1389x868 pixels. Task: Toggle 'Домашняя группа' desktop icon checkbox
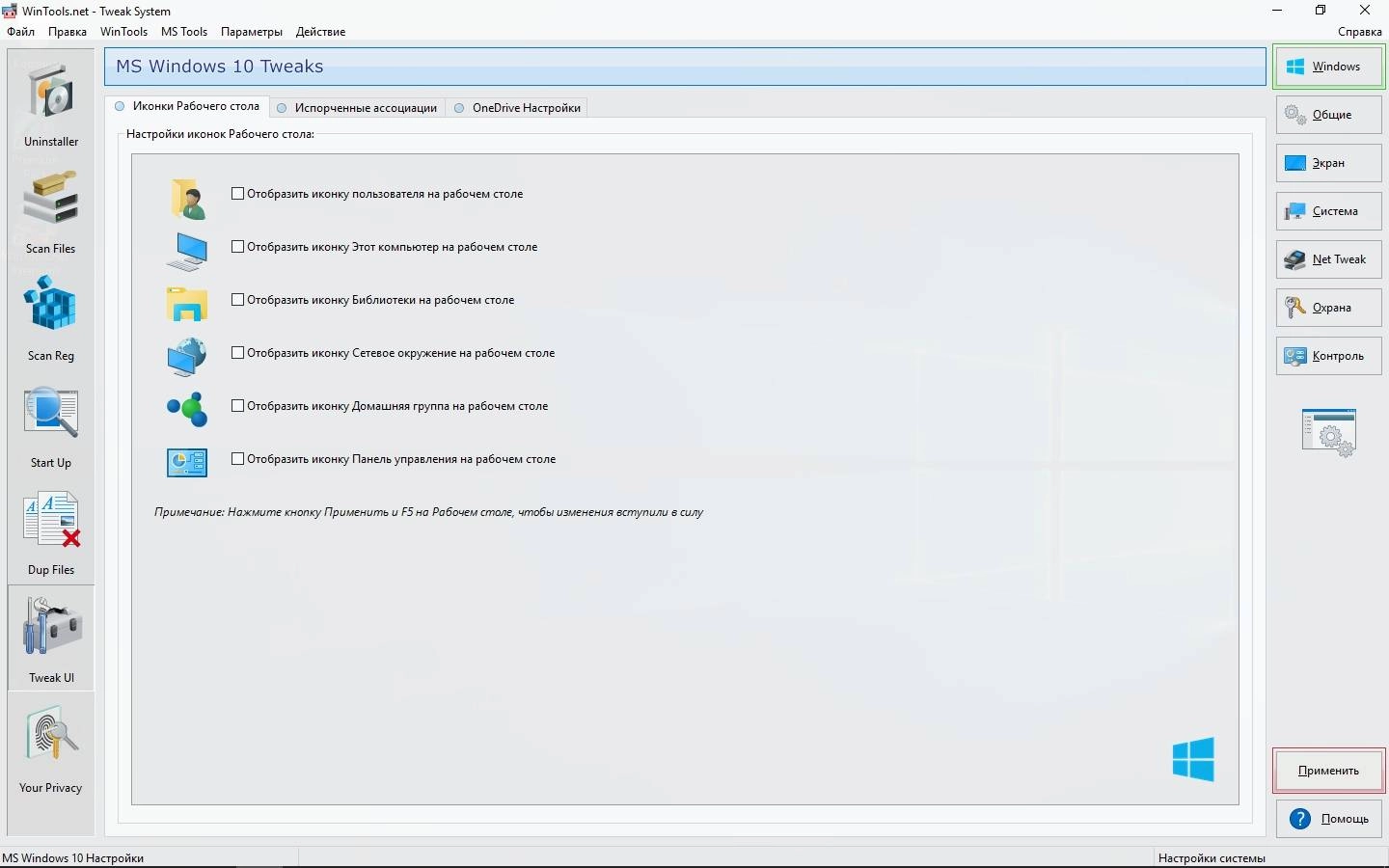point(237,406)
